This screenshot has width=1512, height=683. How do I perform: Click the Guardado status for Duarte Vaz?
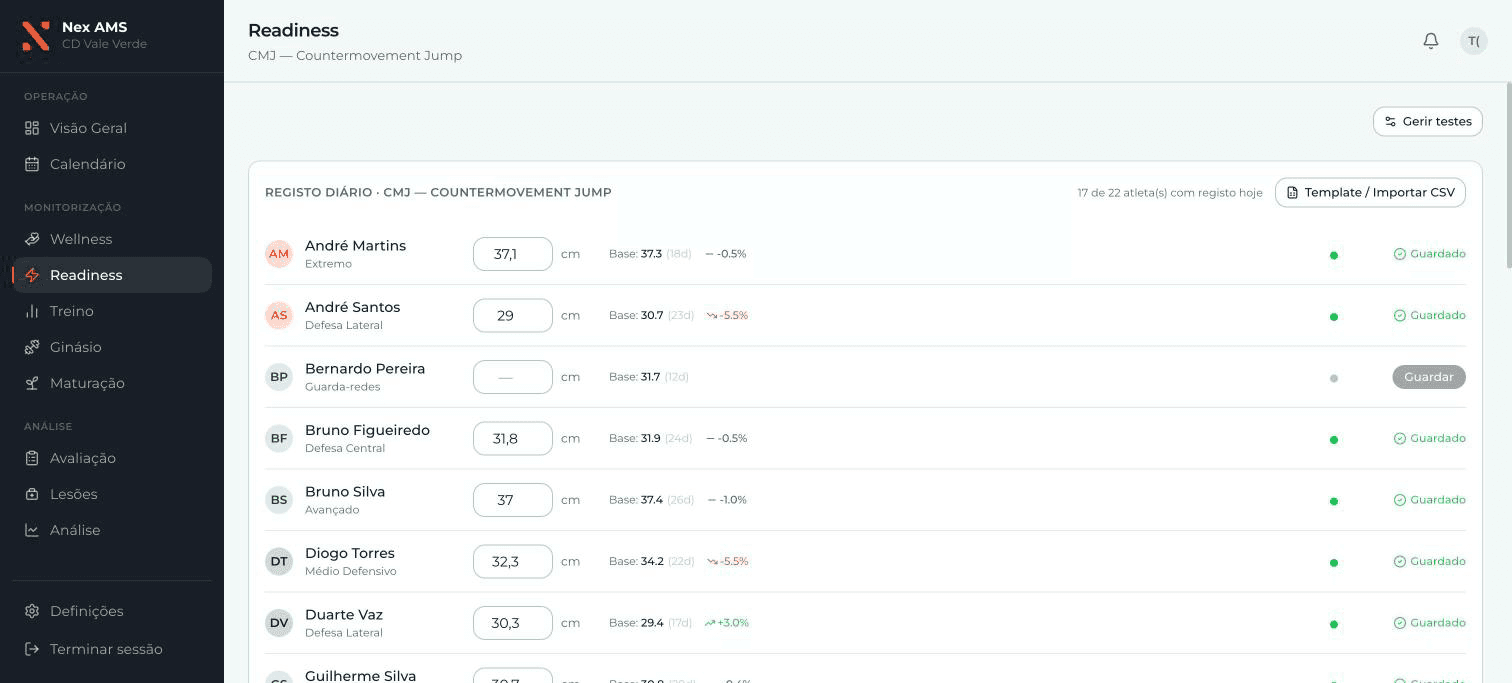click(x=1430, y=623)
